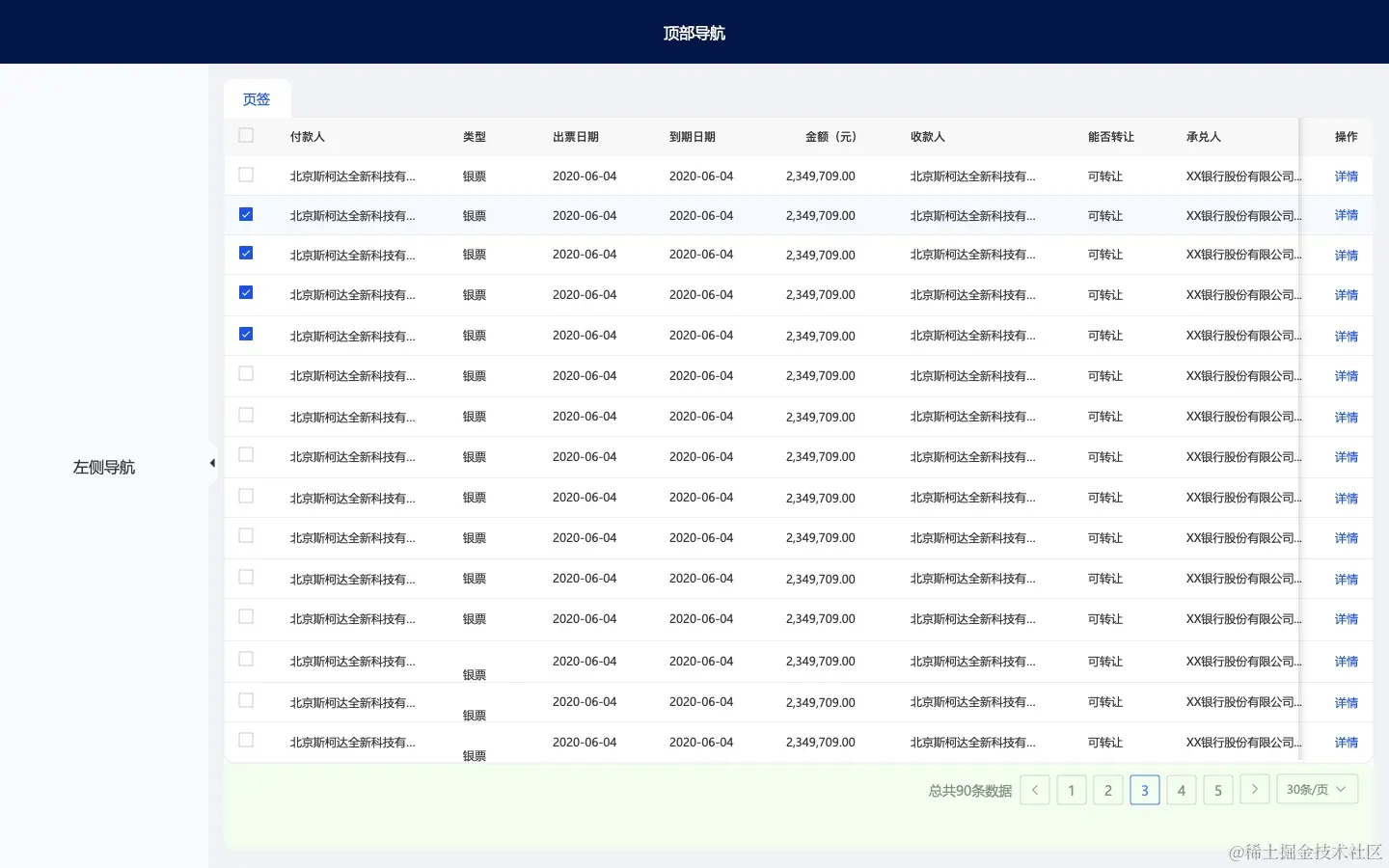The height and width of the screenshot is (868, 1389).
Task: Collapse the left navigation sidebar arrow
Action: (x=212, y=463)
